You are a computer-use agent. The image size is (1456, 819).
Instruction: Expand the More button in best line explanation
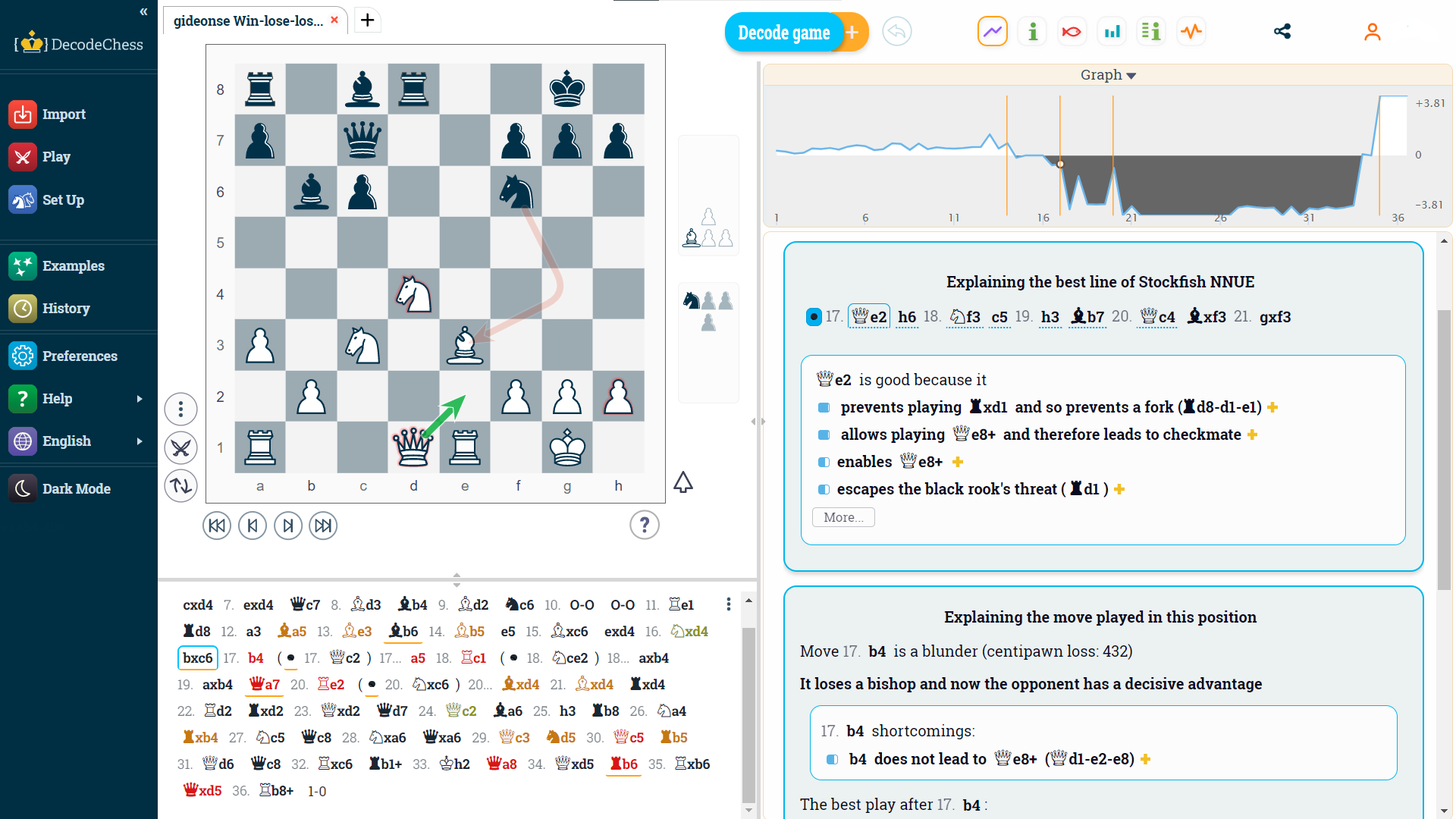pos(842,517)
